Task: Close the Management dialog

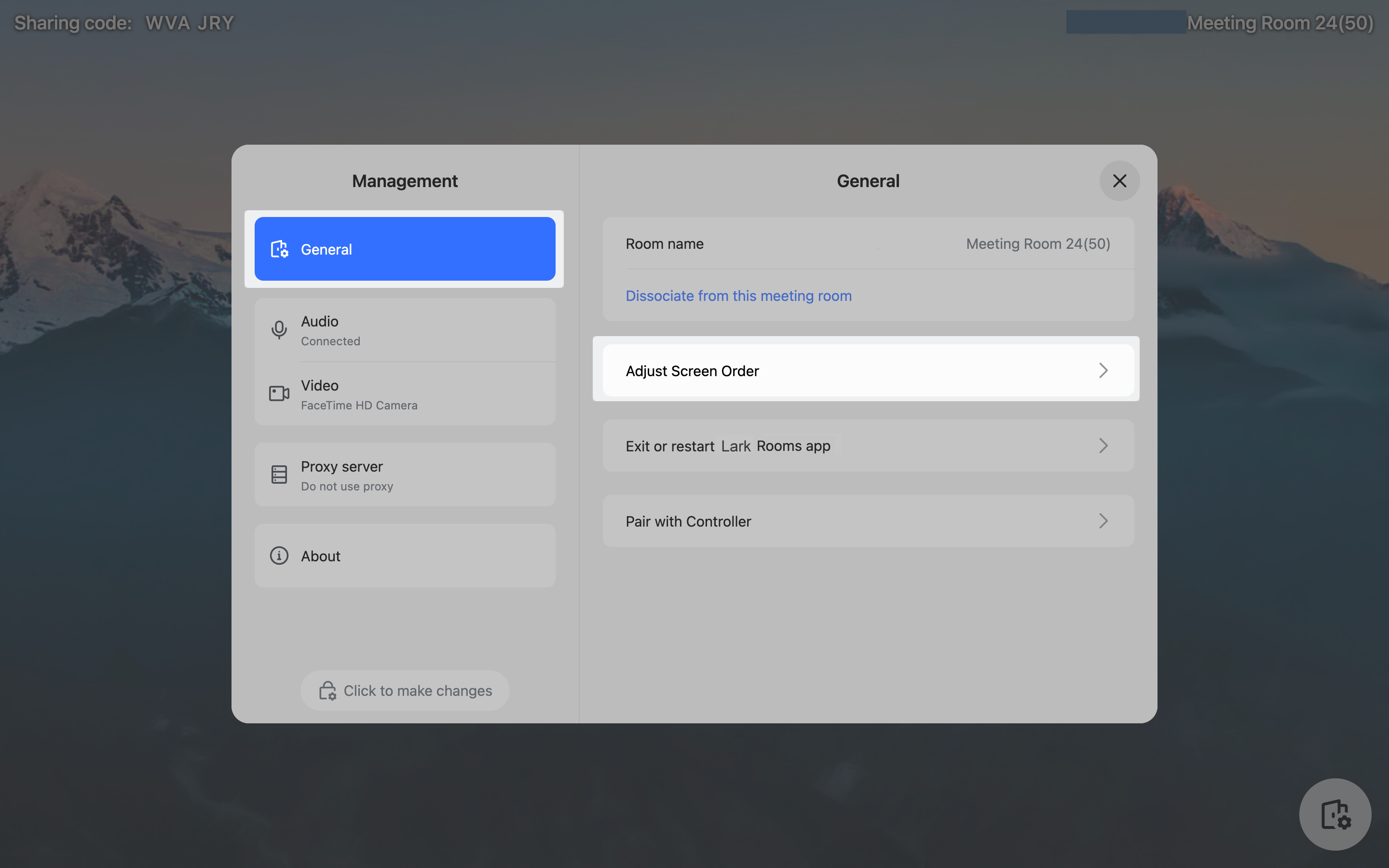Action: (1119, 181)
